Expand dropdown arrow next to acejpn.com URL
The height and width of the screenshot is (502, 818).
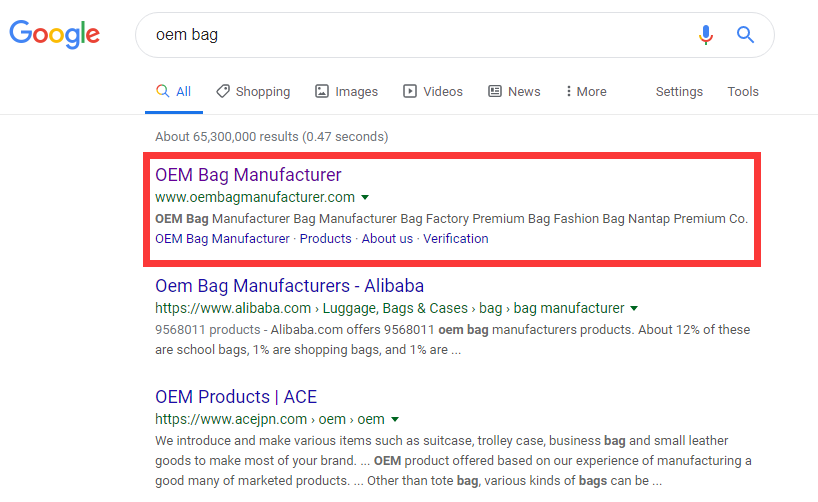click(395, 419)
